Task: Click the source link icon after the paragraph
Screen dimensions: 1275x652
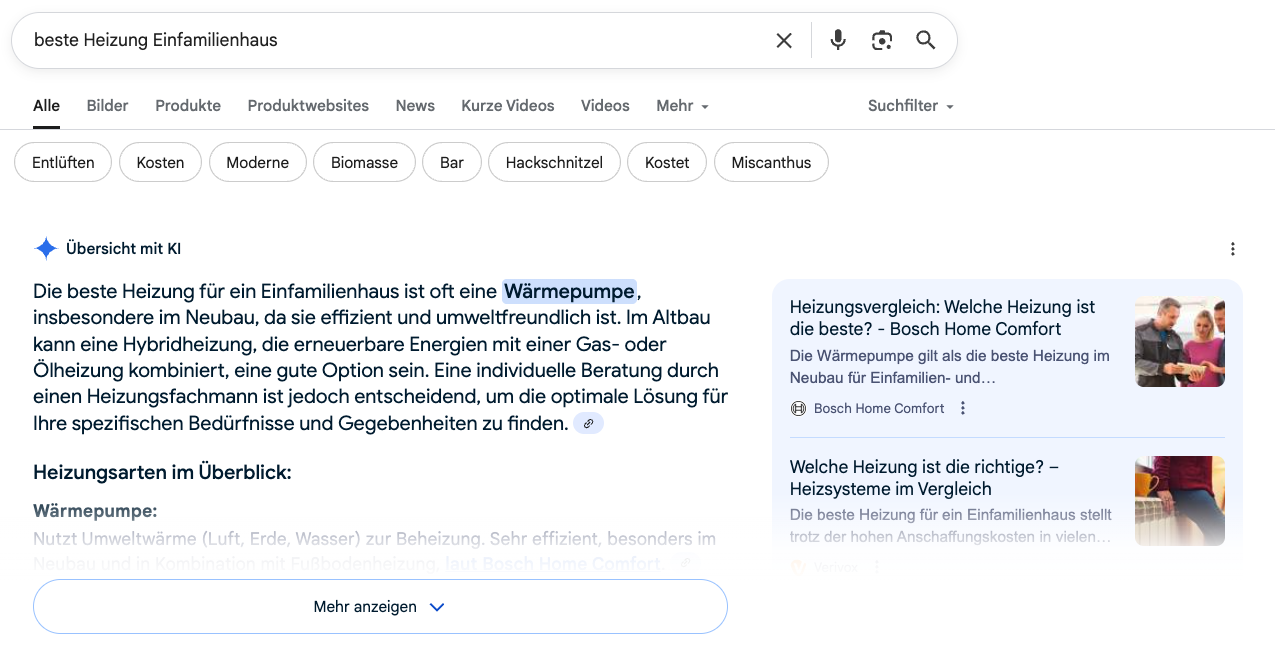Action: [x=588, y=424]
